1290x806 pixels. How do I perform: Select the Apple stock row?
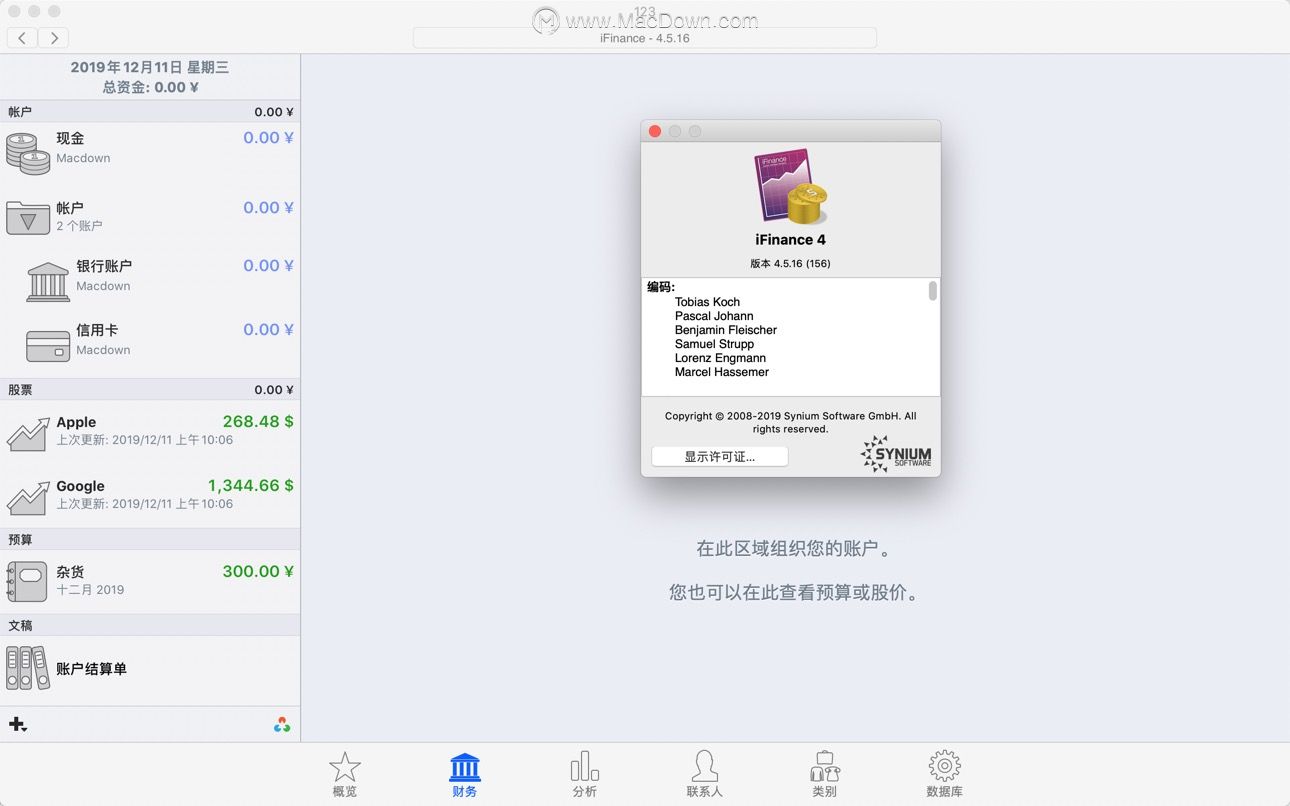(150, 432)
